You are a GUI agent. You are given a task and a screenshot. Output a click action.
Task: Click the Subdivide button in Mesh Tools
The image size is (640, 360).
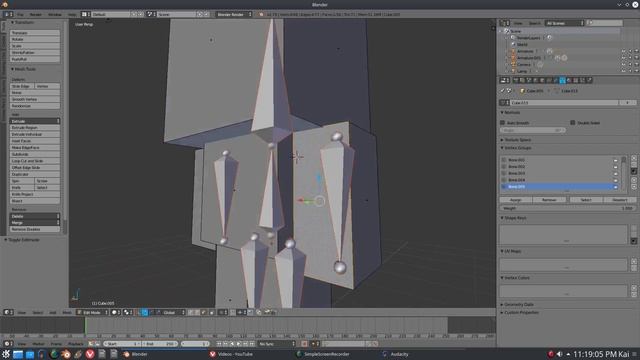pos(35,154)
